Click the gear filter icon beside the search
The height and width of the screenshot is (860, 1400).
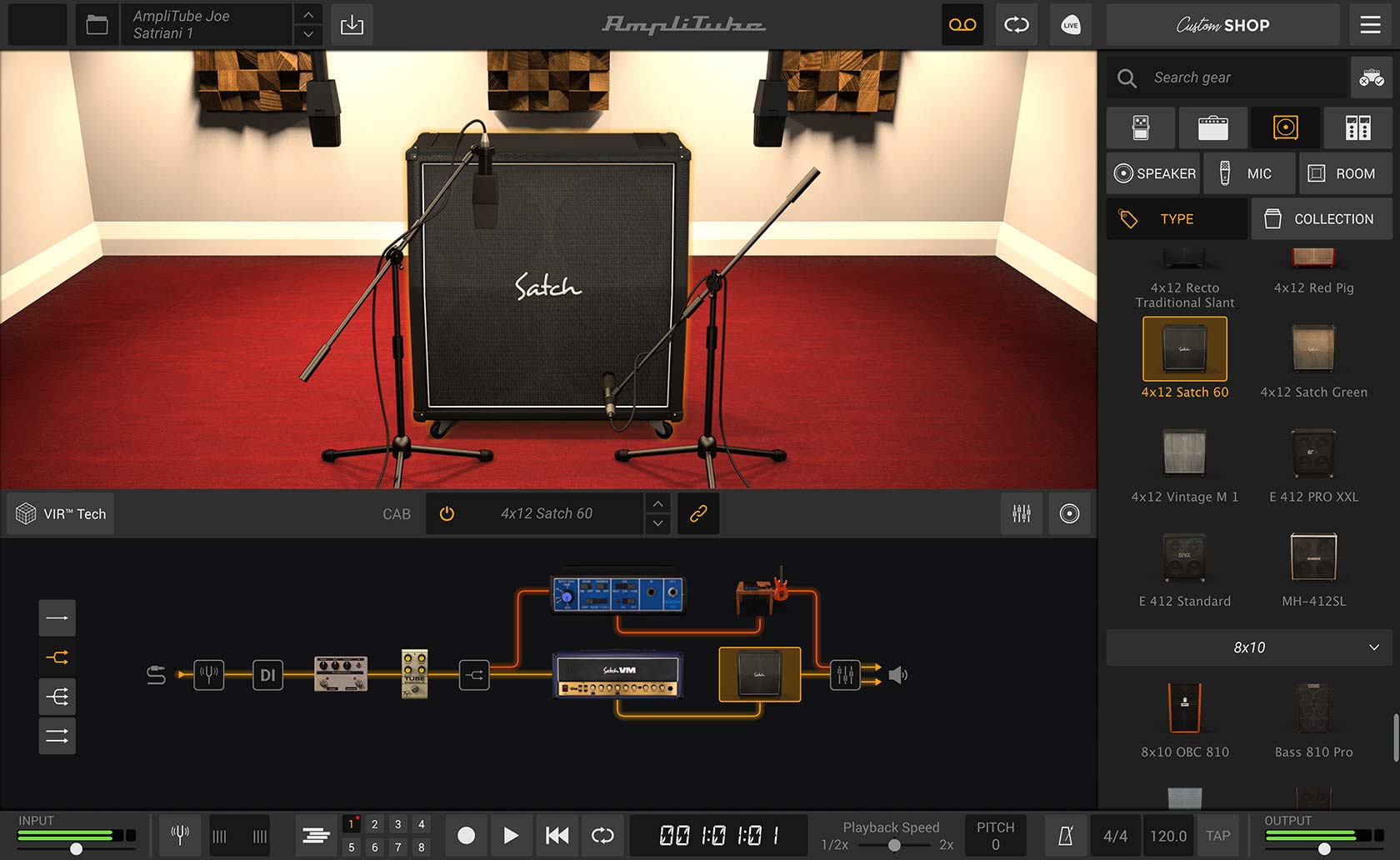pyautogui.click(x=1372, y=78)
